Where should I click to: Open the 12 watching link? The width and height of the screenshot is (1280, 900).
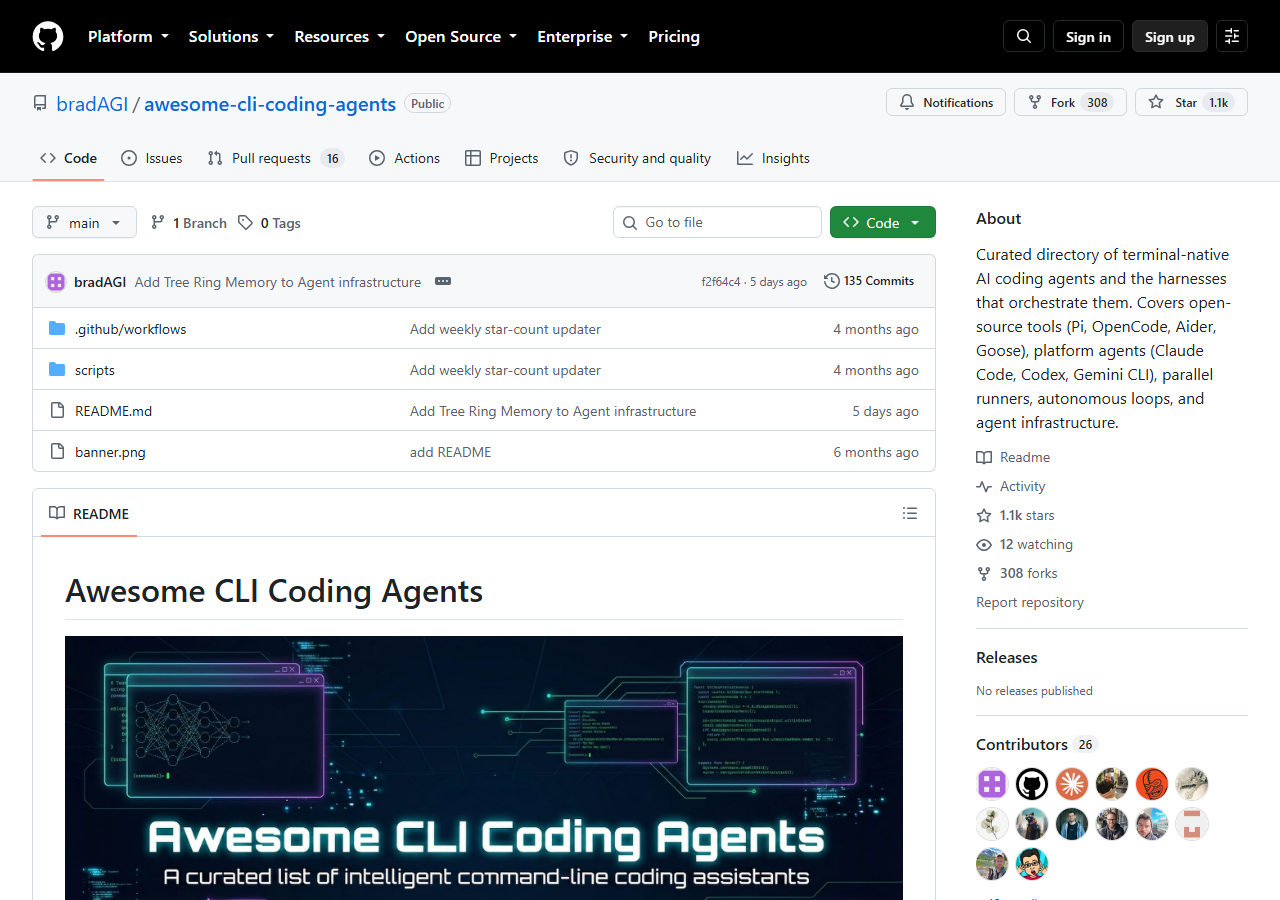[1024, 544]
